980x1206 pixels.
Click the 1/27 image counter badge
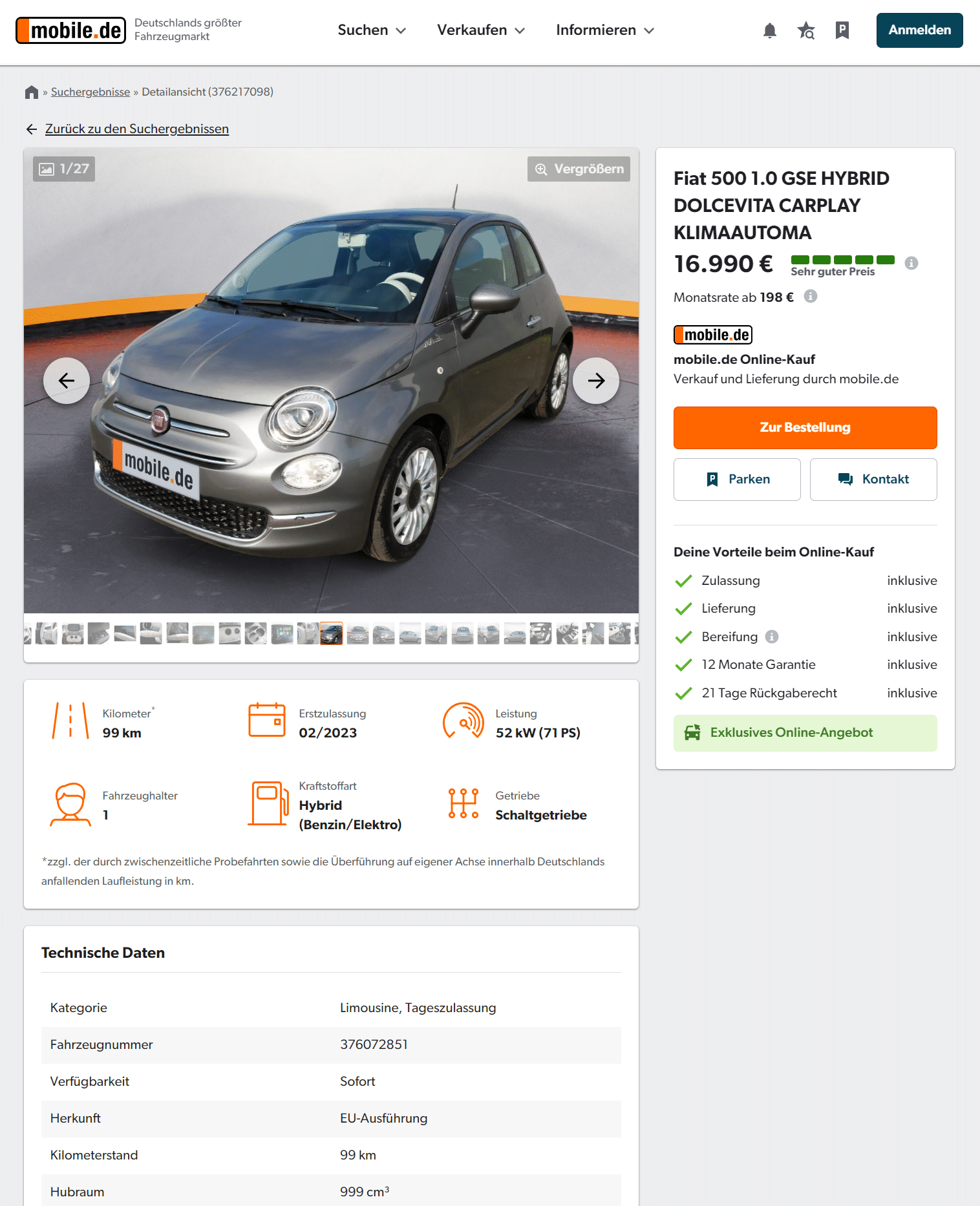(x=64, y=169)
